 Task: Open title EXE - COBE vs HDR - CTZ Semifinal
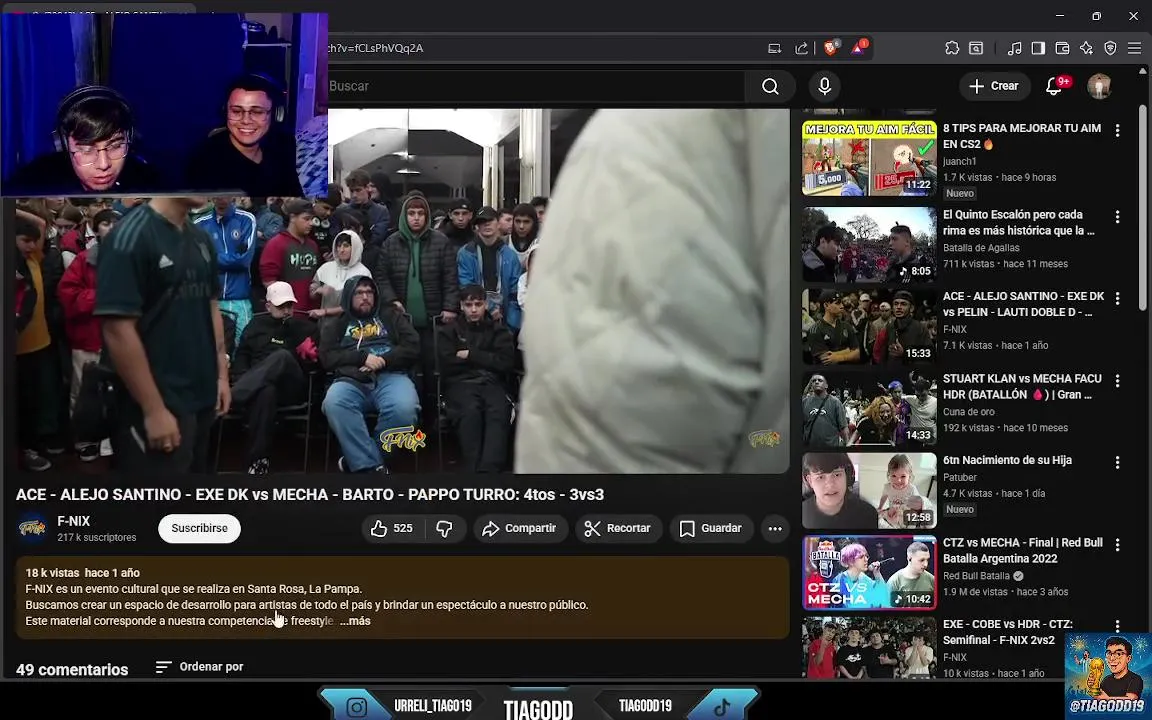(1007, 632)
